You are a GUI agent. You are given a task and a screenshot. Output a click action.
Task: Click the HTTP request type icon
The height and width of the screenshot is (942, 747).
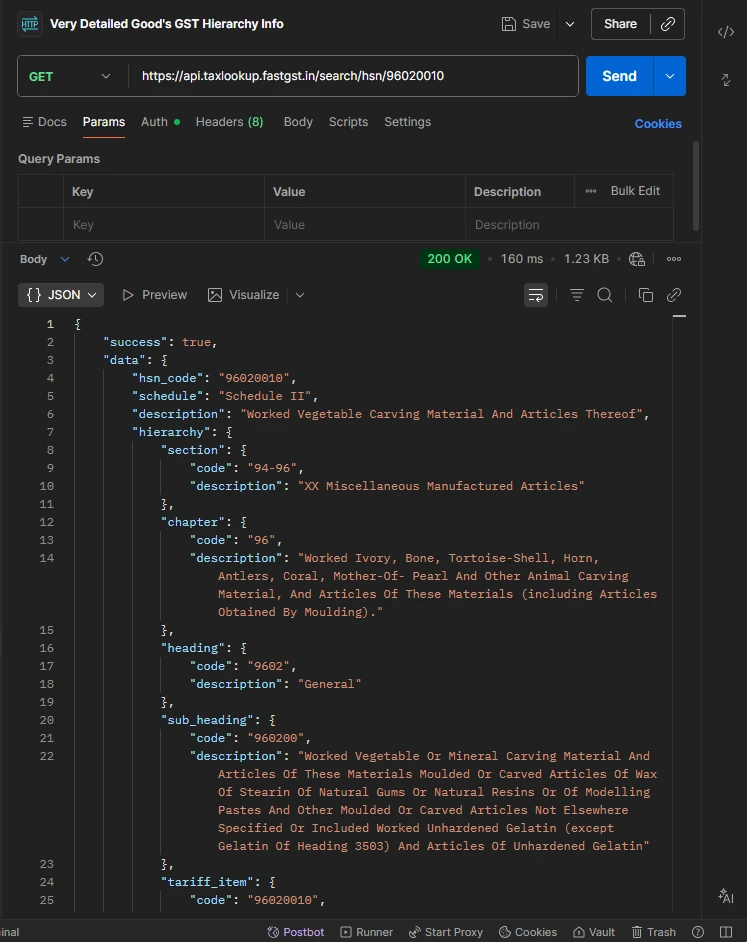pos(29,24)
